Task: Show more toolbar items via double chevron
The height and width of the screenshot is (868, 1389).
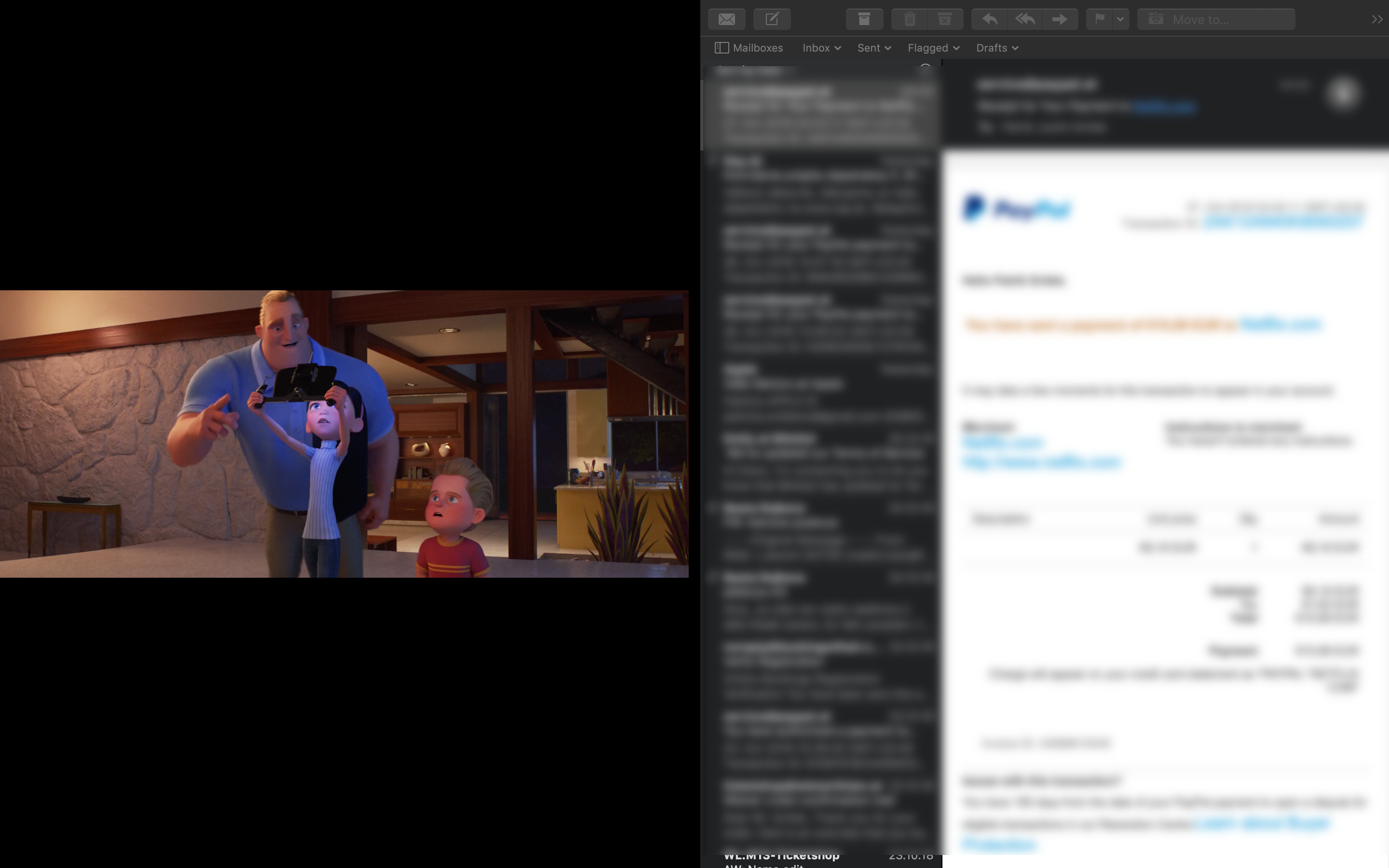Action: [1376, 19]
